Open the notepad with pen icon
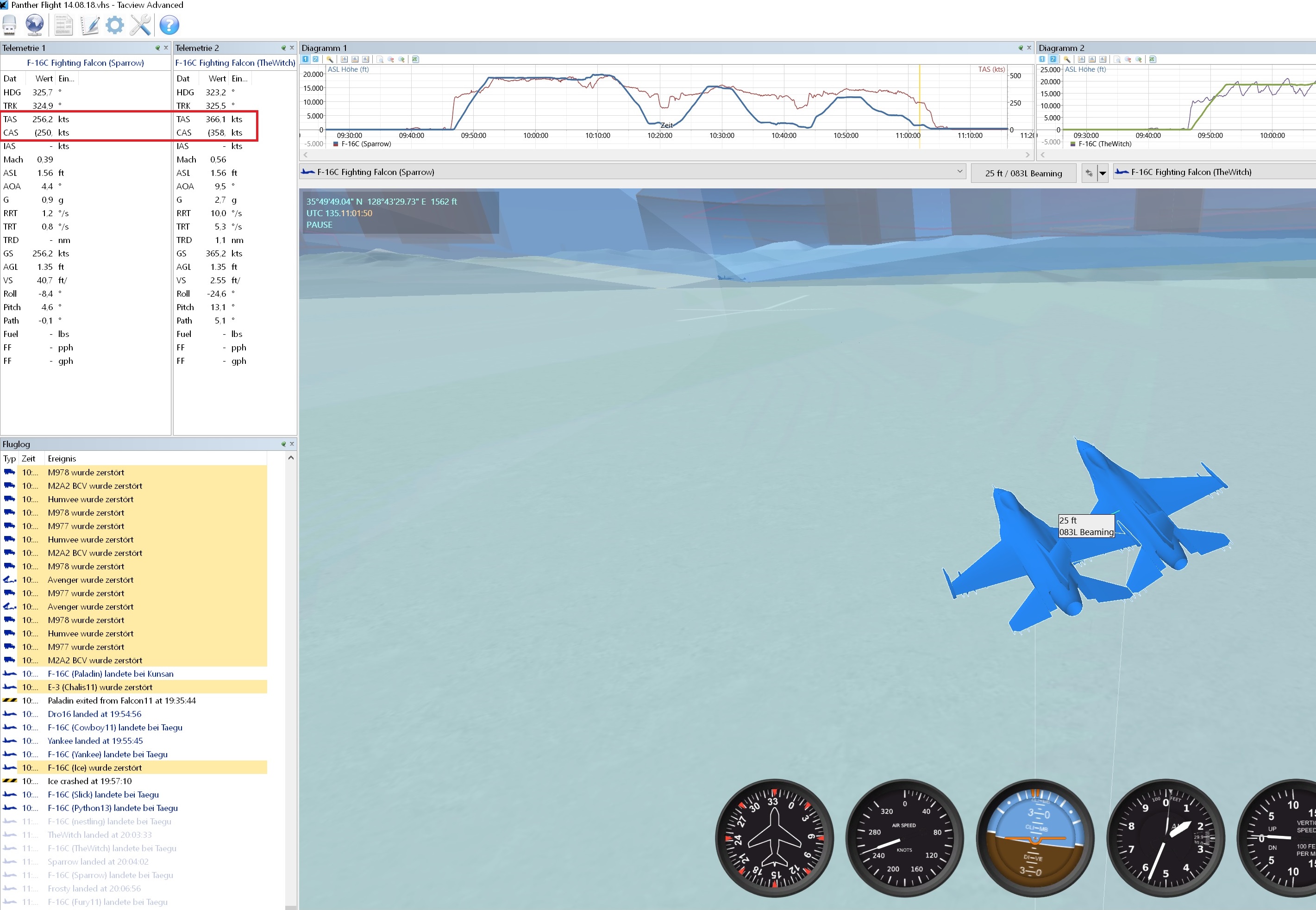1316x910 pixels. tap(89, 25)
